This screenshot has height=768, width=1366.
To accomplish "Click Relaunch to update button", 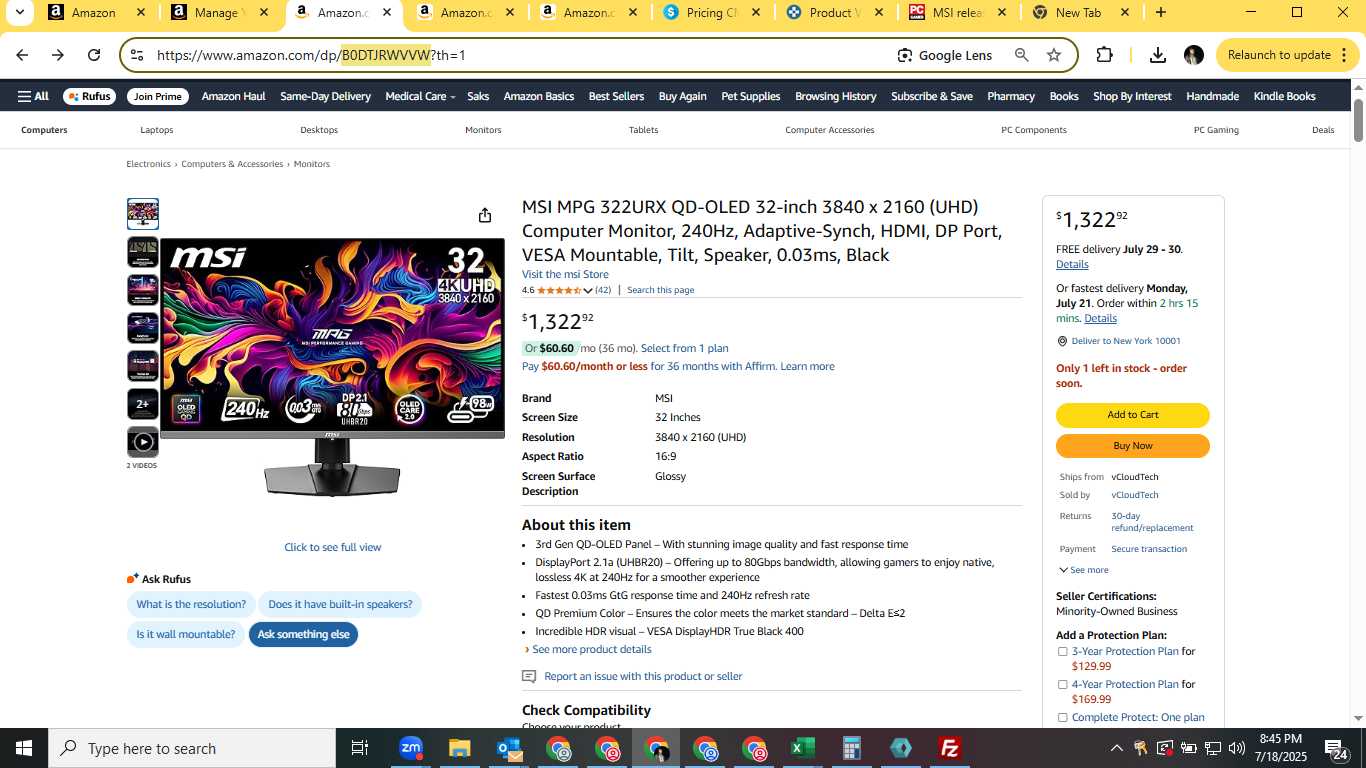I will [x=1288, y=55].
